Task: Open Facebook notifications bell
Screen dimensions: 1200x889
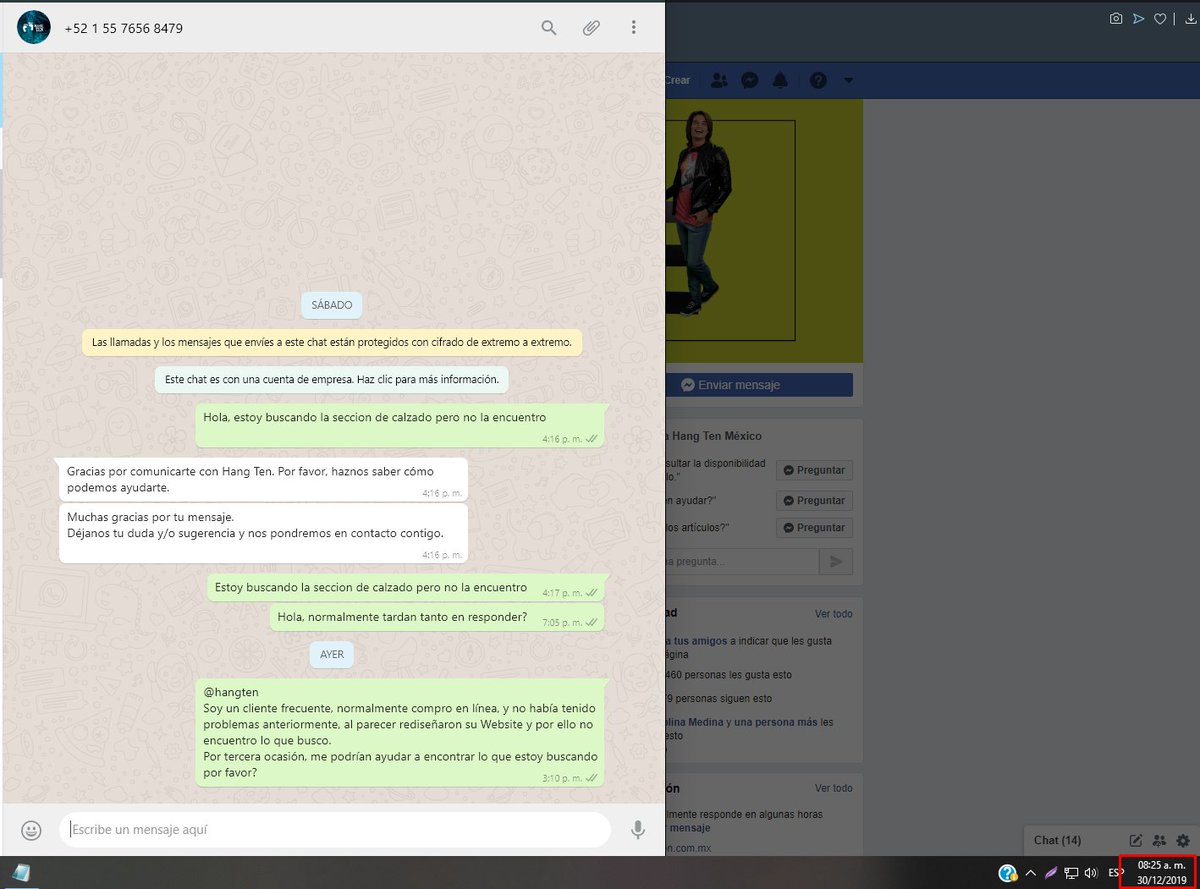Action: pyautogui.click(x=780, y=80)
